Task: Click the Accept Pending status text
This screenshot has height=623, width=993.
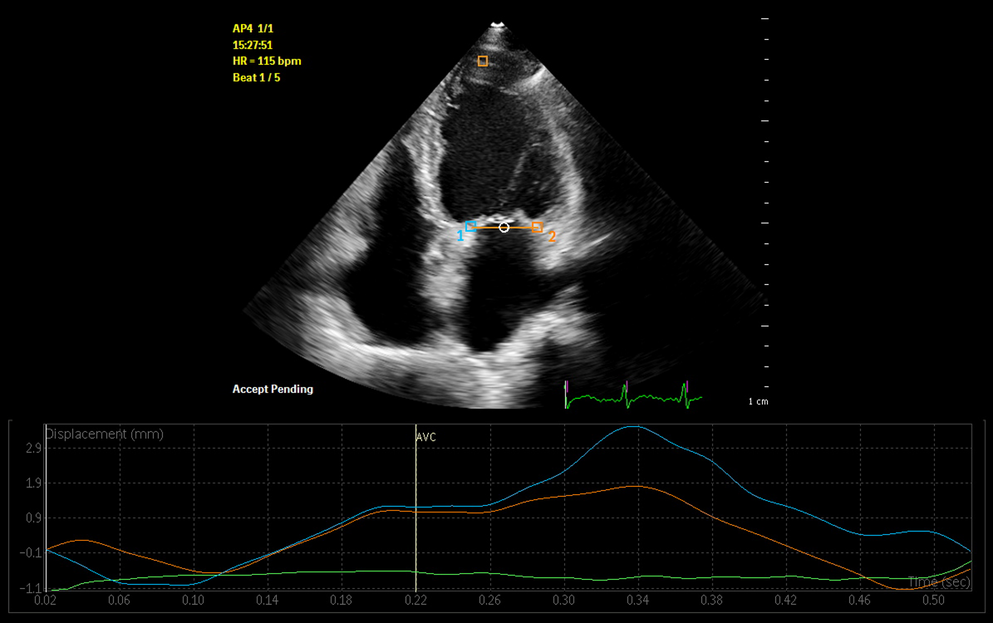Action: tap(272, 389)
